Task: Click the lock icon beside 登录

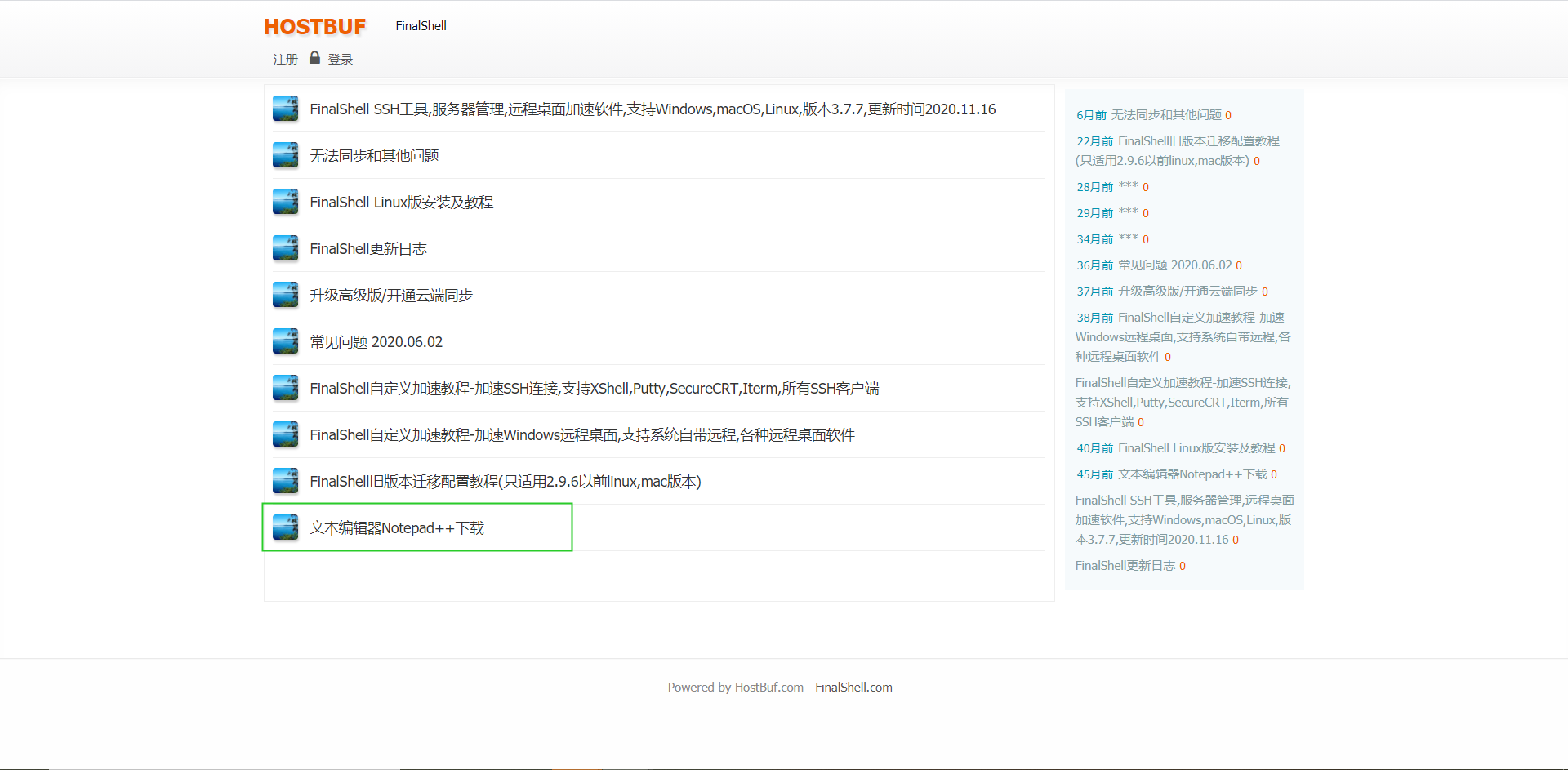Action: tap(314, 58)
